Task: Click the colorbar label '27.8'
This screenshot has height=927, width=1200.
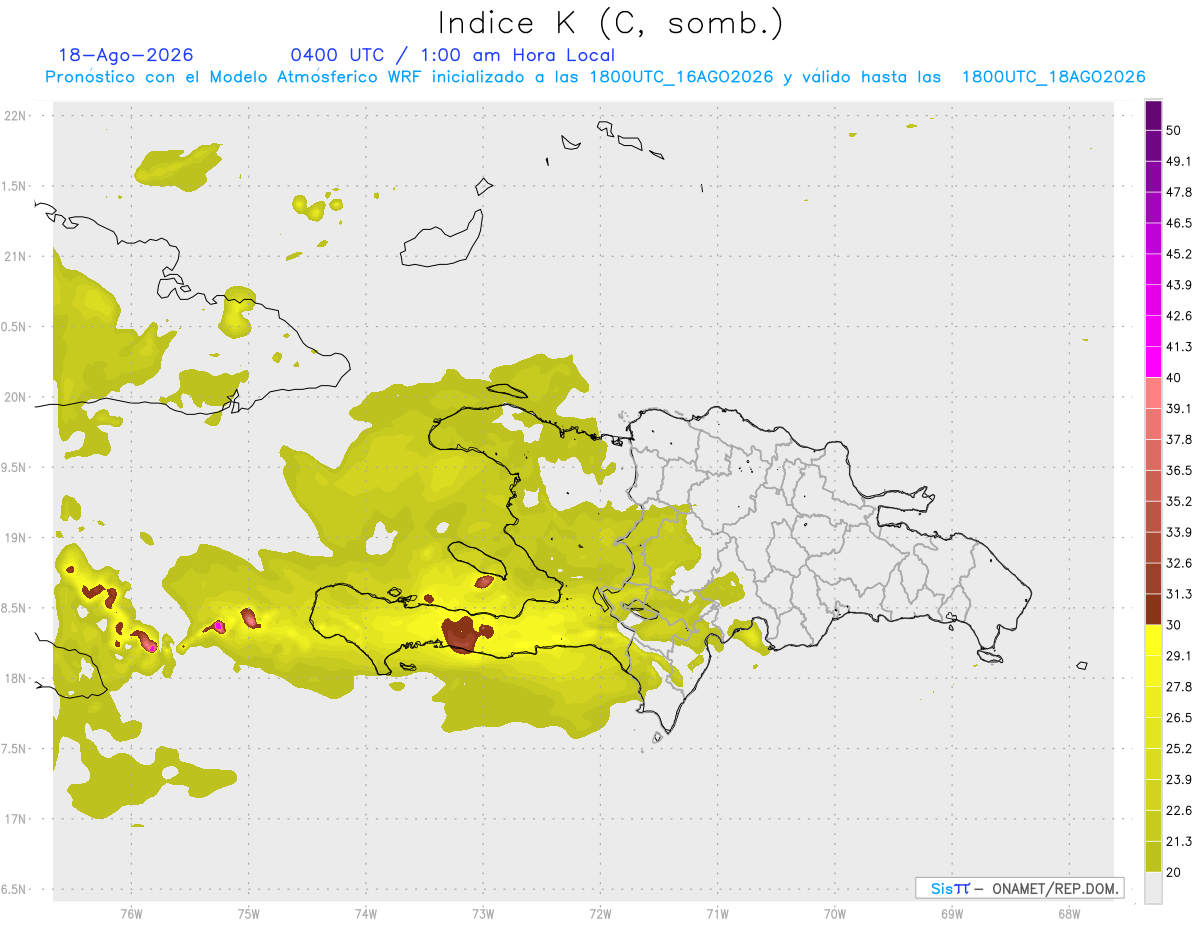Action: tap(1179, 686)
